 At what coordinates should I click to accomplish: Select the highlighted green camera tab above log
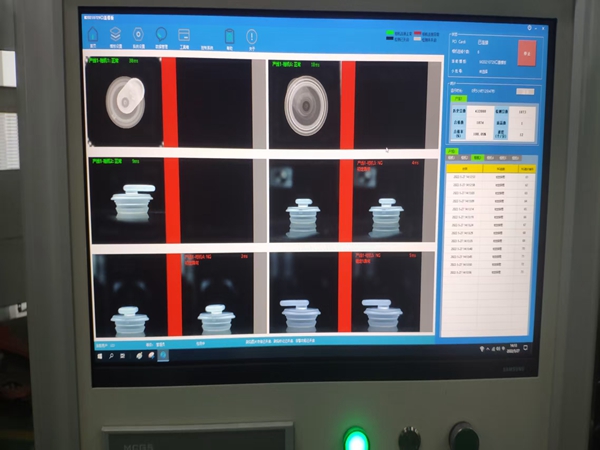click(478, 157)
